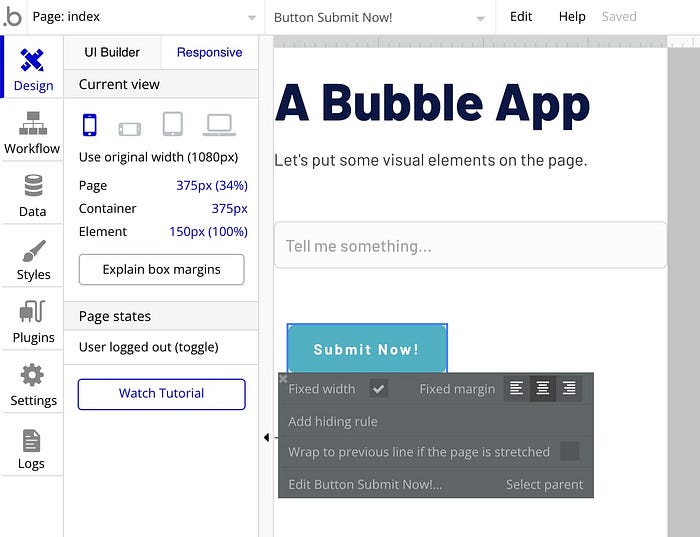Open the Workflow tab icon
Screen dimensions: 700x537
pyautogui.click(x=33, y=123)
